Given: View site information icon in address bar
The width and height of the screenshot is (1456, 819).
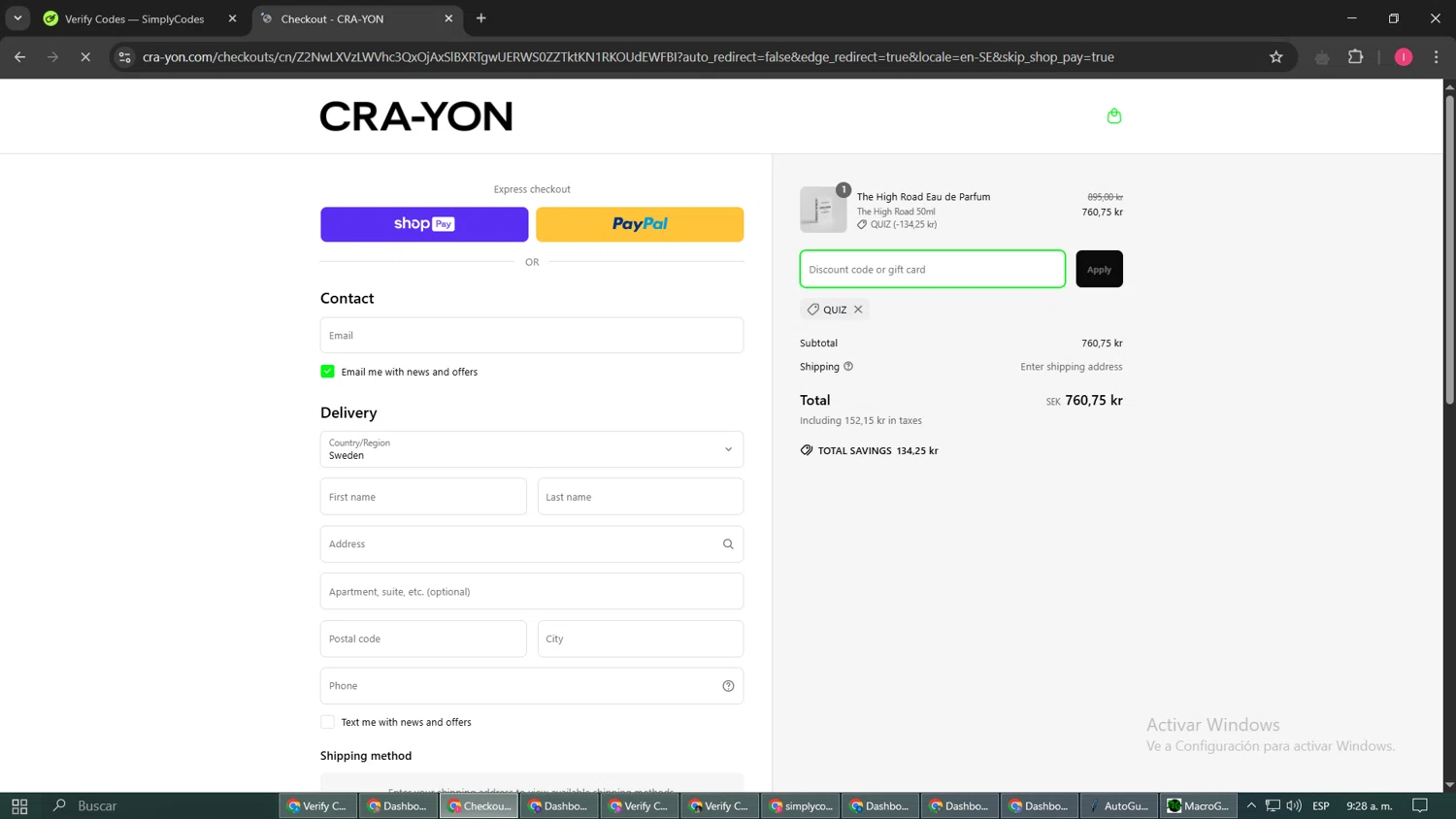Looking at the screenshot, I should [x=124, y=57].
